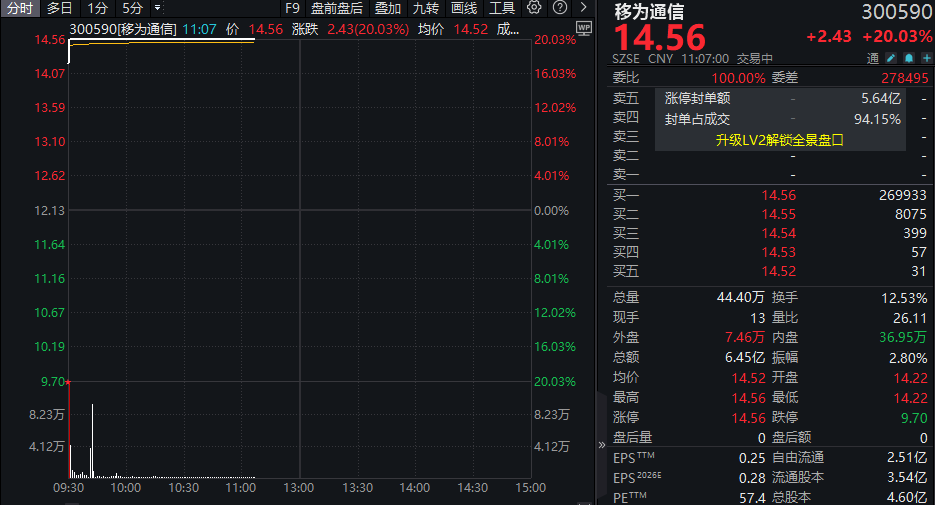
Task: Click the 振幅 value 2.80%
Action: [x=908, y=358]
